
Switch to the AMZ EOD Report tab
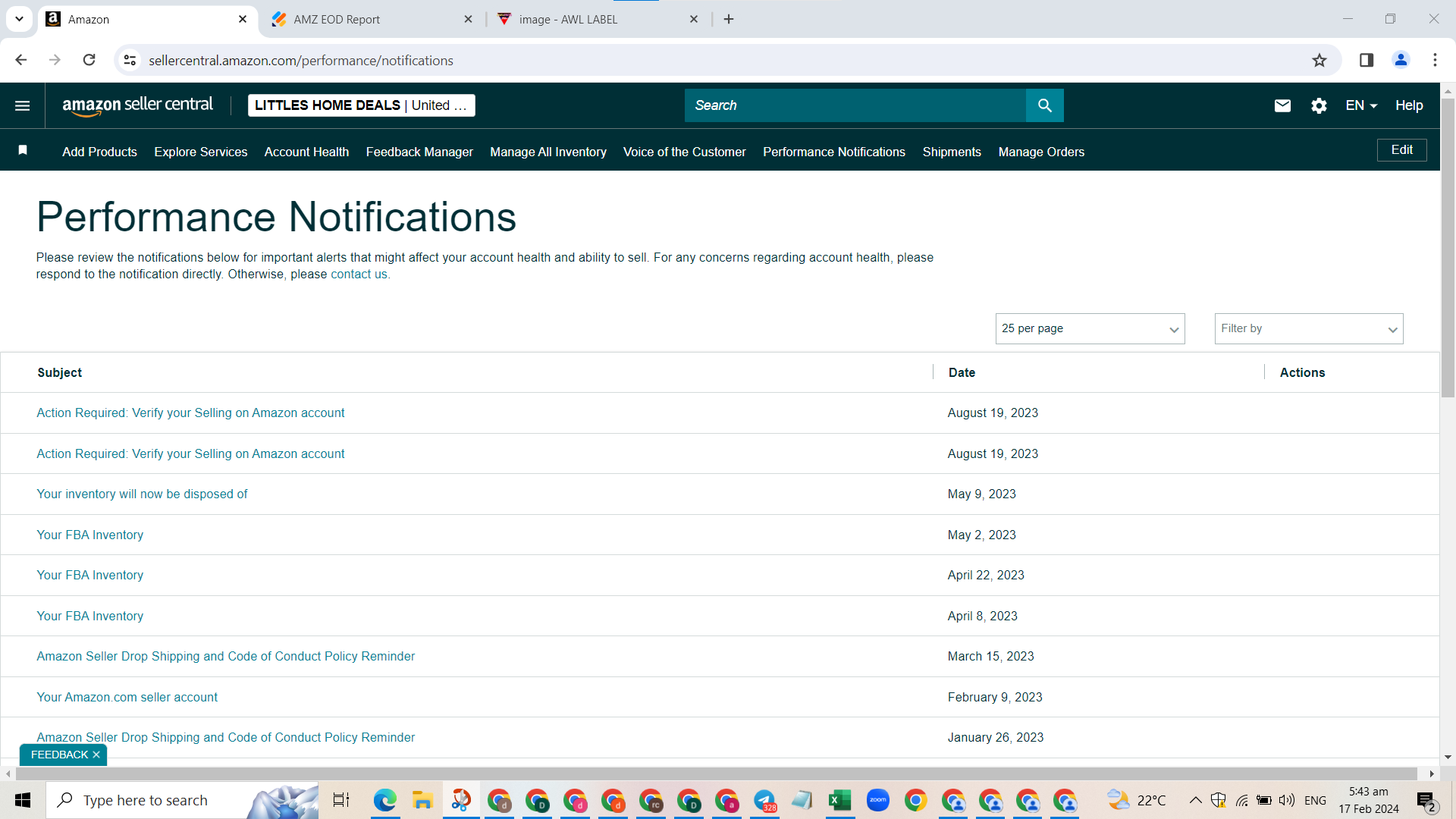pyautogui.click(x=373, y=19)
